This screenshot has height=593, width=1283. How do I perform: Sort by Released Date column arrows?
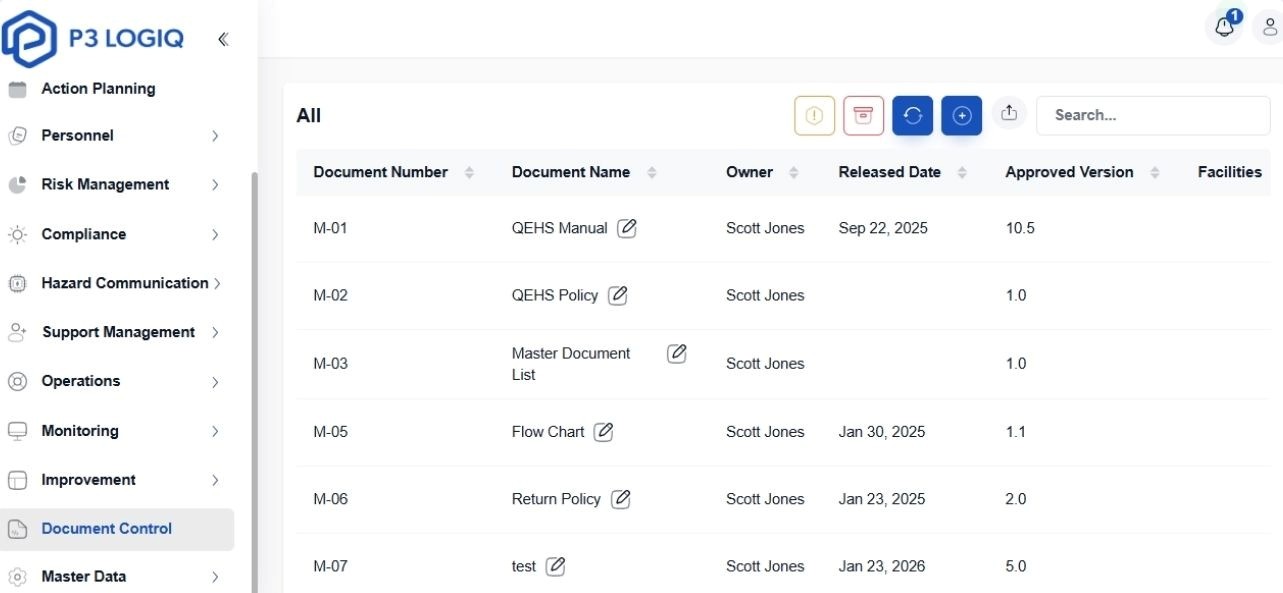(x=962, y=172)
